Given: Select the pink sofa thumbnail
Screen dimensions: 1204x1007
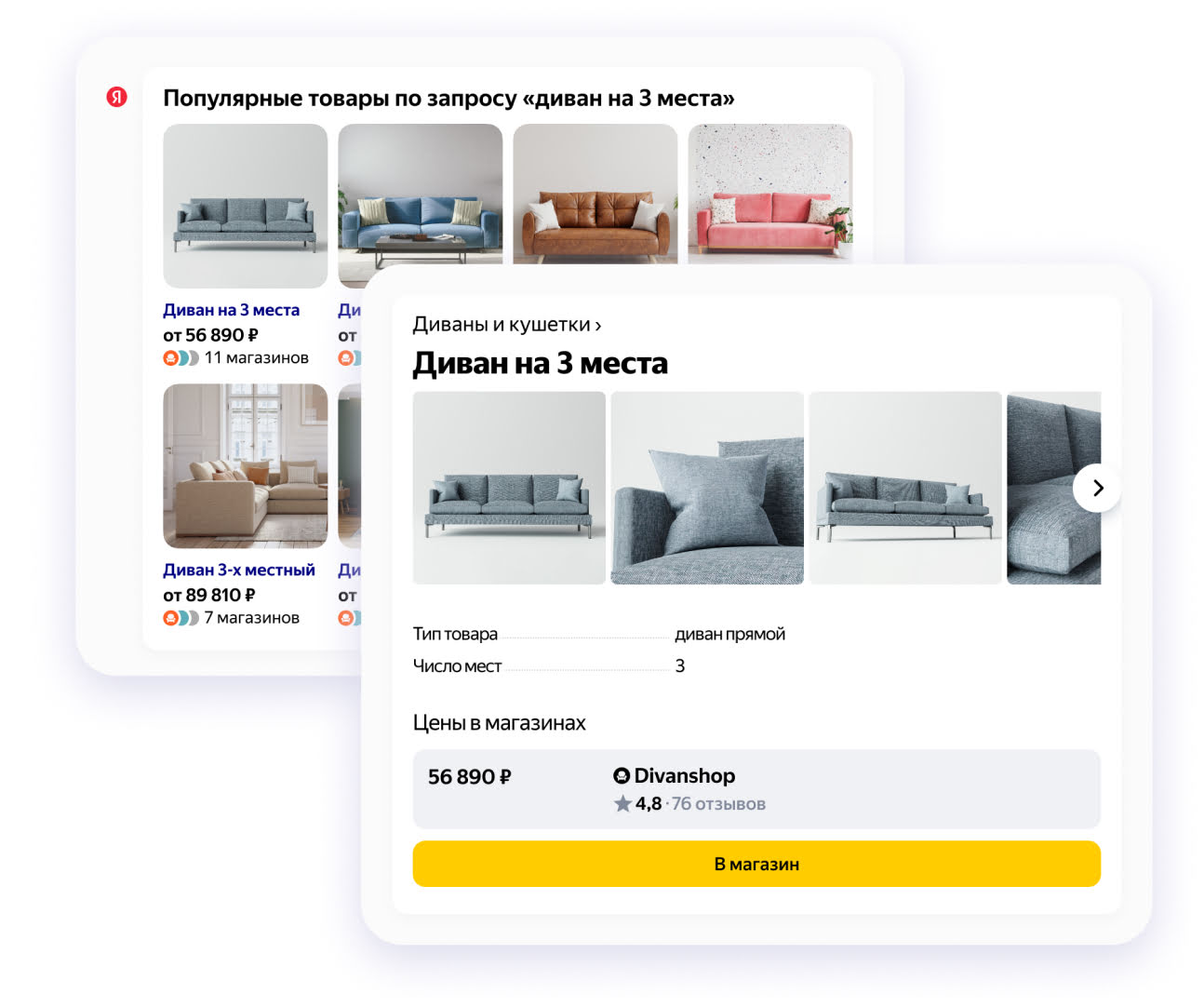Looking at the screenshot, I should (770, 194).
